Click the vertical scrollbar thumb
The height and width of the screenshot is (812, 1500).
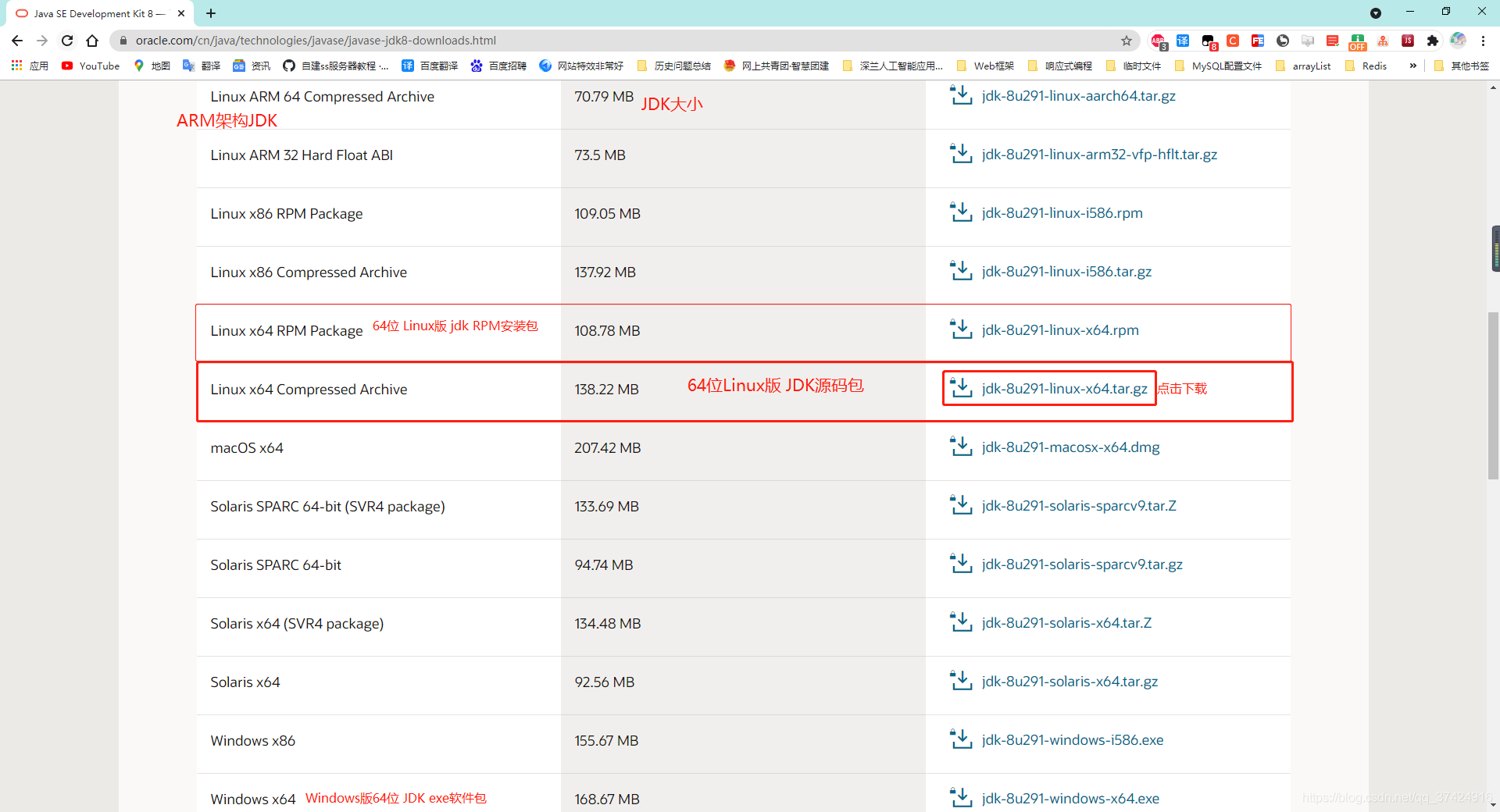1494,395
